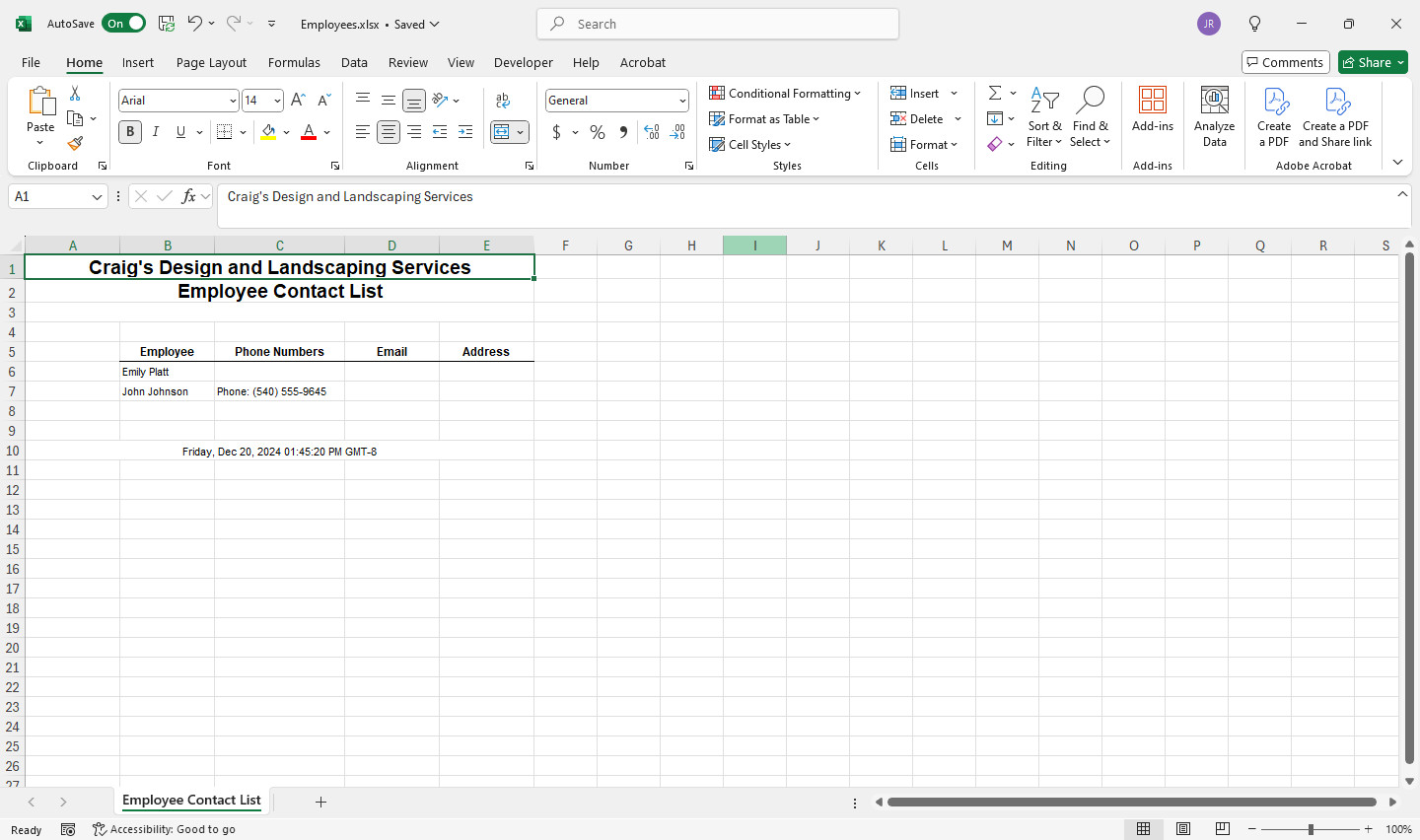Viewport: 1420px width, 840px height.
Task: Switch to Page Break Preview in status bar
Action: (x=1223, y=829)
